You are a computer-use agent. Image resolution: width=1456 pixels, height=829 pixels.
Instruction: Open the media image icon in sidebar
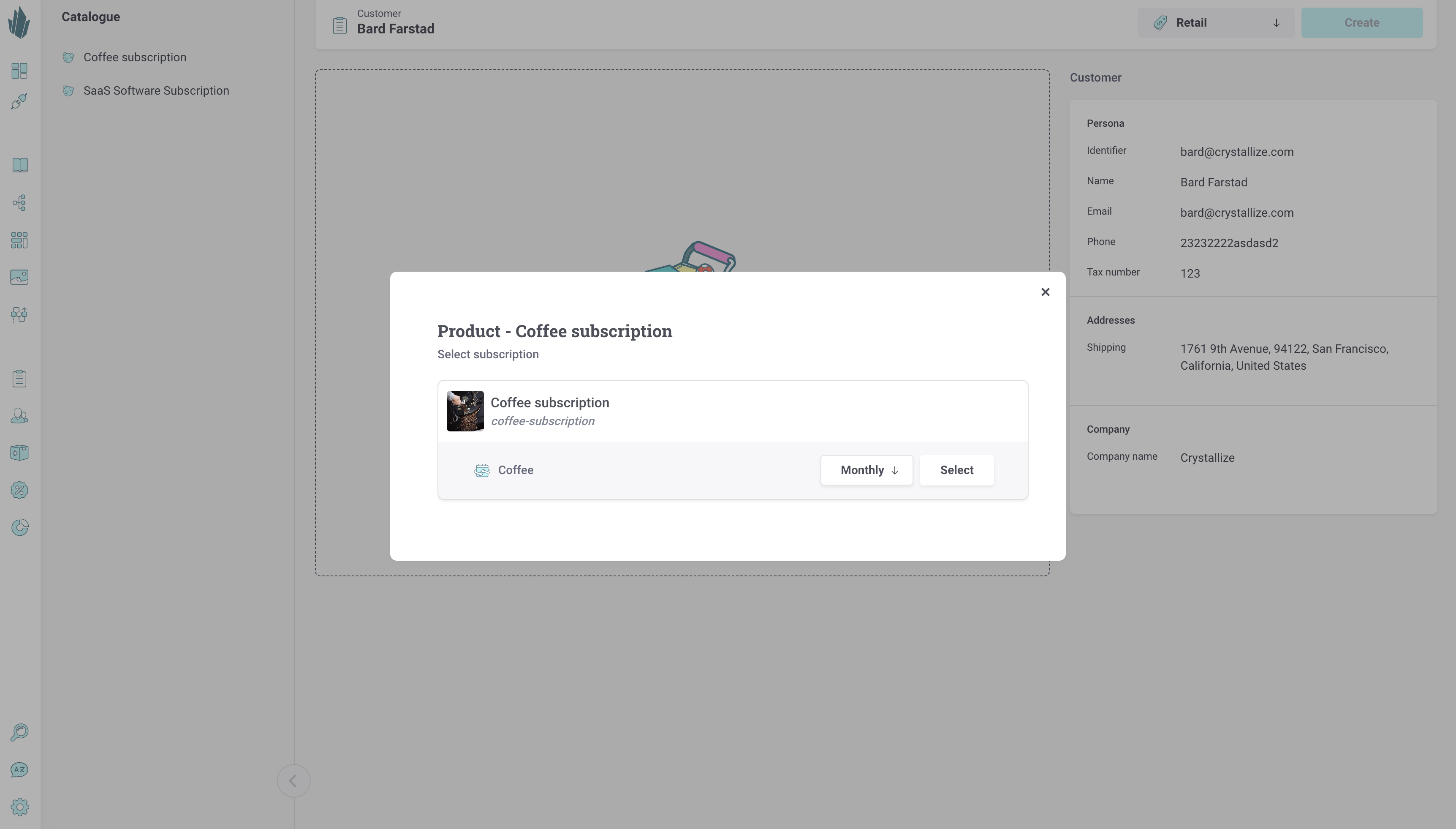pyautogui.click(x=19, y=277)
